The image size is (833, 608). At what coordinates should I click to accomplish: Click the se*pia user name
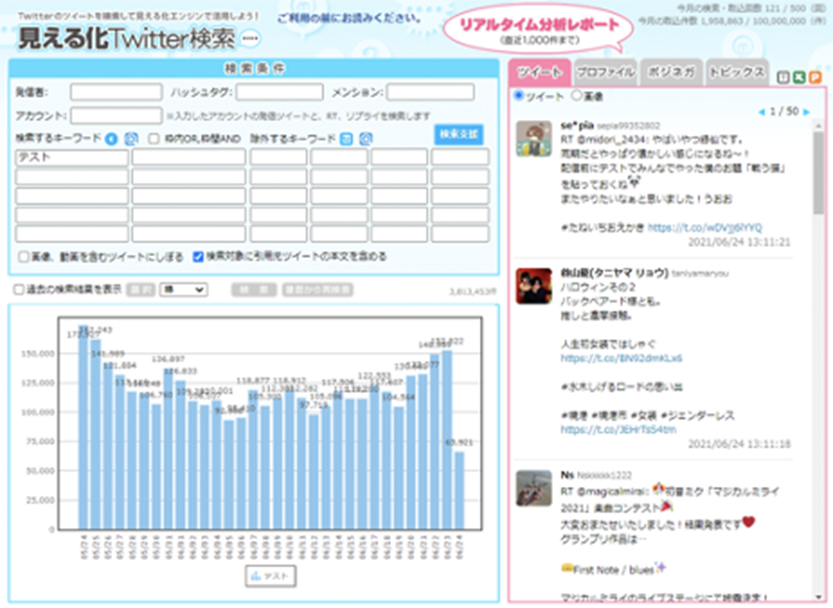click(577, 125)
